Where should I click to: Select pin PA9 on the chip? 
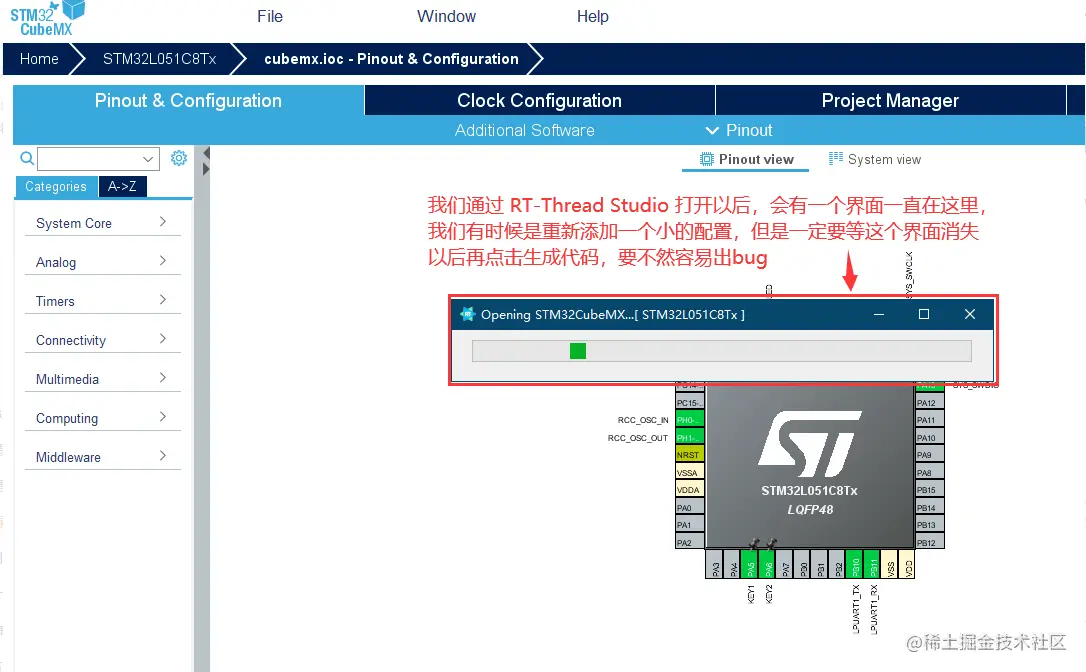929,455
